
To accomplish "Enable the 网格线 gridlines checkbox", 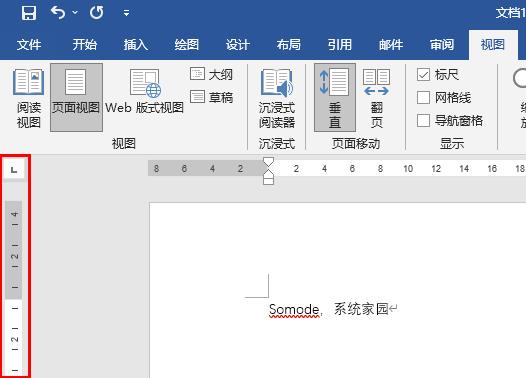I will coord(423,98).
